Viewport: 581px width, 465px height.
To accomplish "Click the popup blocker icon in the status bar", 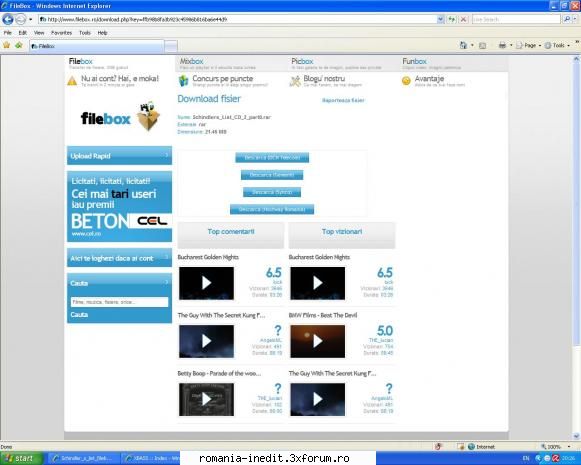I will [x=438, y=446].
